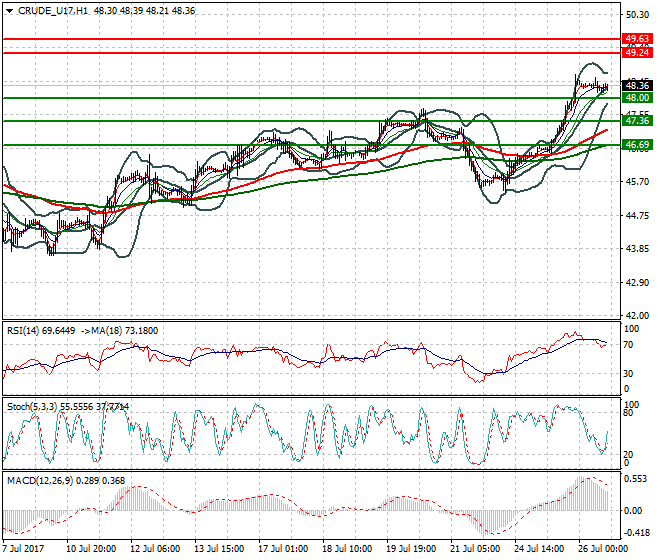
Task: Click the 21 Jul 05:00 time axis label
Action: (475, 549)
